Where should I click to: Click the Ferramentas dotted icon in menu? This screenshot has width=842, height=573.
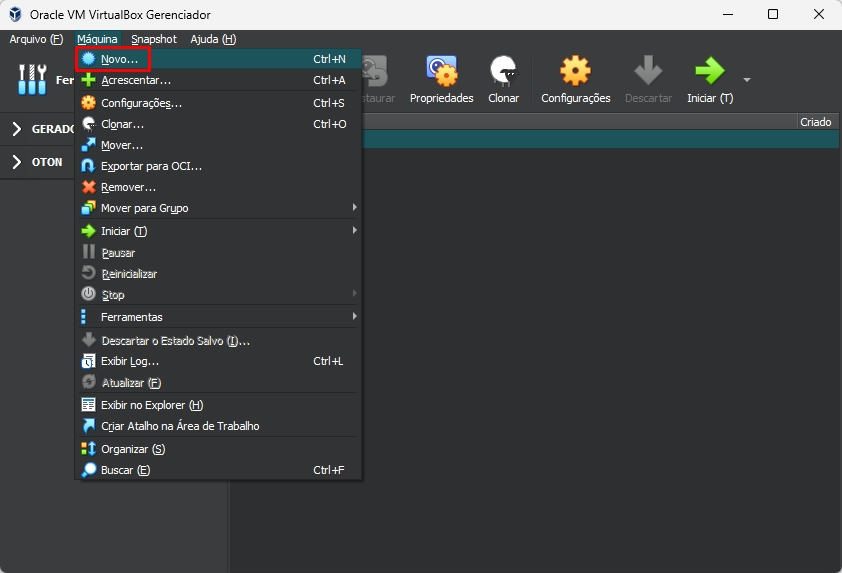click(83, 317)
